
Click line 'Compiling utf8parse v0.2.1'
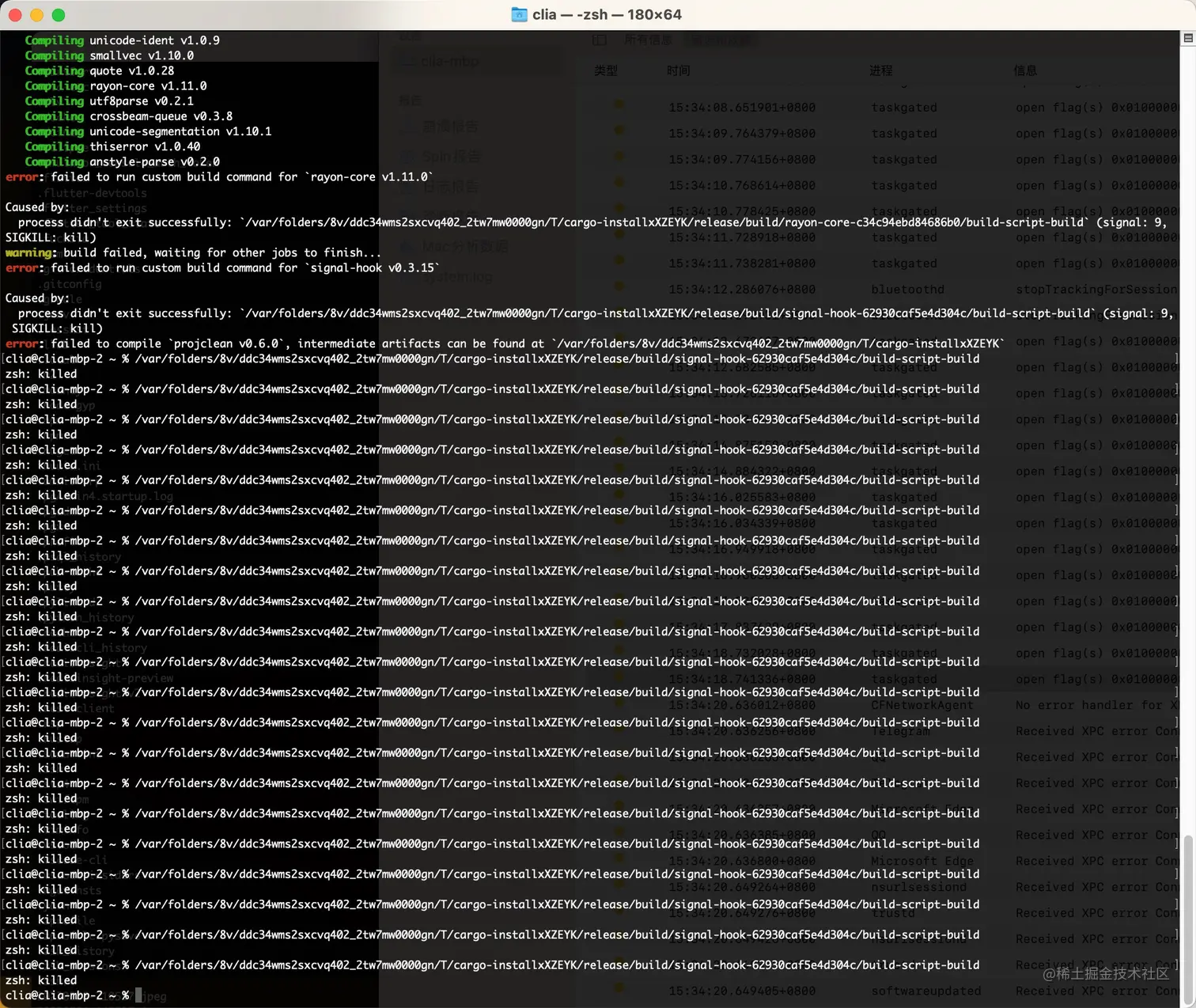point(109,100)
